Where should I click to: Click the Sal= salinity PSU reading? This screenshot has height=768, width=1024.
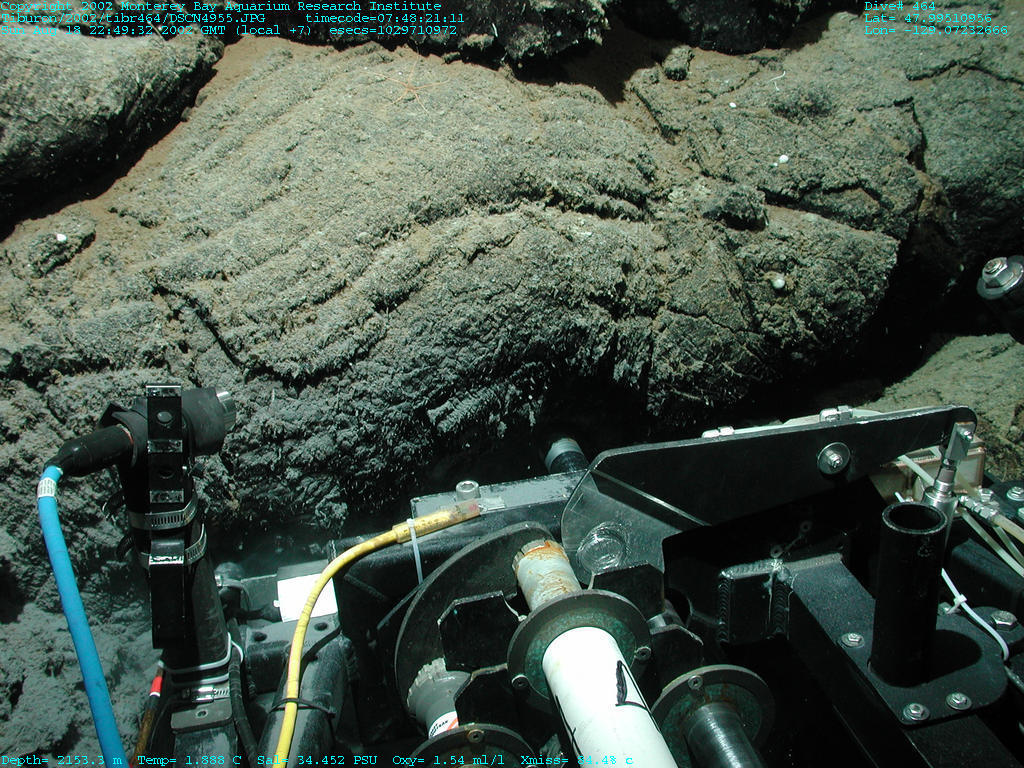(315, 761)
